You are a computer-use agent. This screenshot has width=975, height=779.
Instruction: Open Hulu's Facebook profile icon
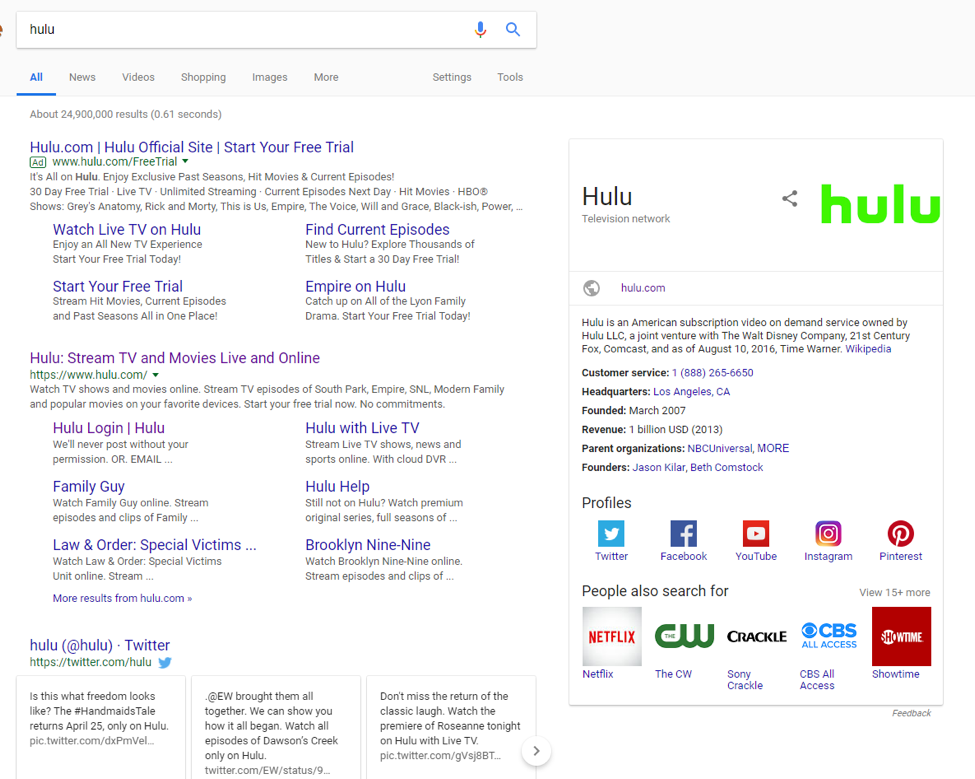(x=683, y=533)
